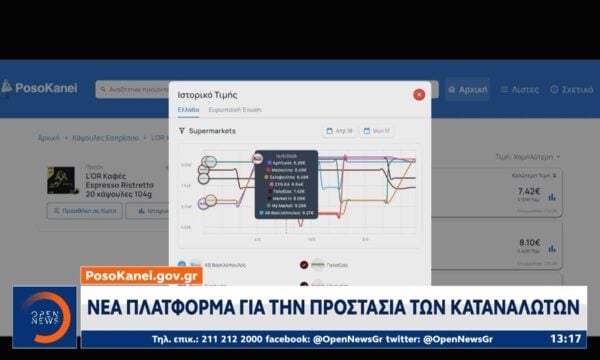Switch to the Ελλάδα tab
This screenshot has width=600, height=360.
(188, 110)
